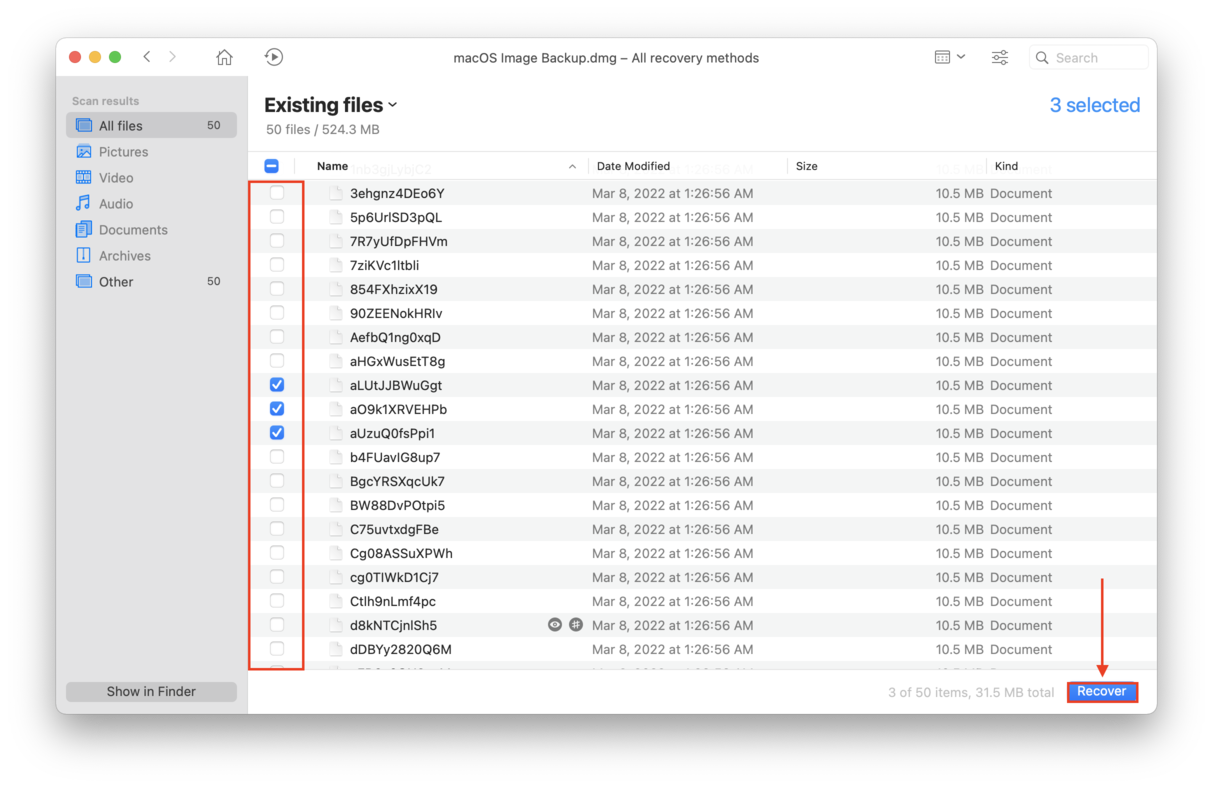Click the document icon of aLUtJJBWuGgt
1213x788 pixels.
(x=336, y=385)
